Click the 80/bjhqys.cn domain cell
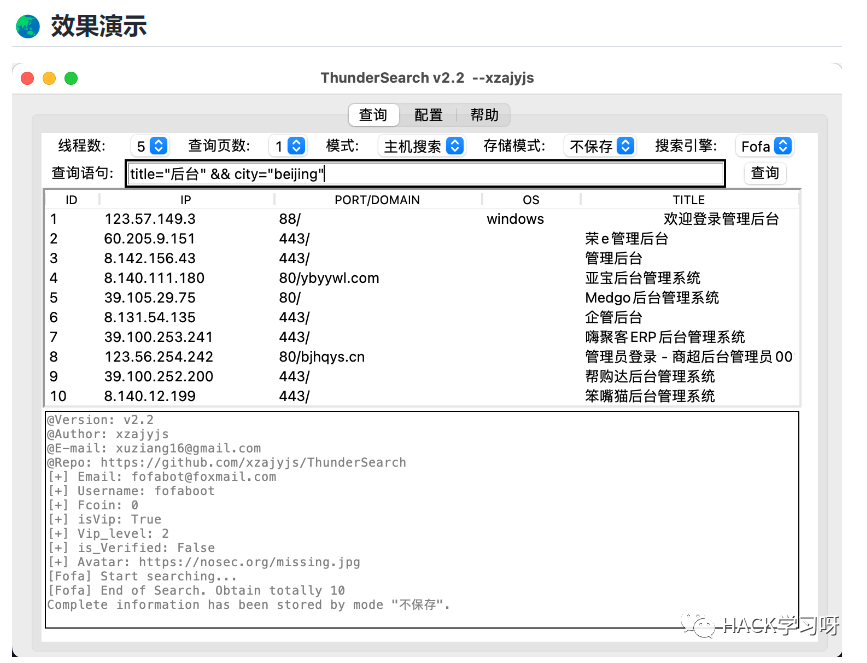 [x=322, y=357]
